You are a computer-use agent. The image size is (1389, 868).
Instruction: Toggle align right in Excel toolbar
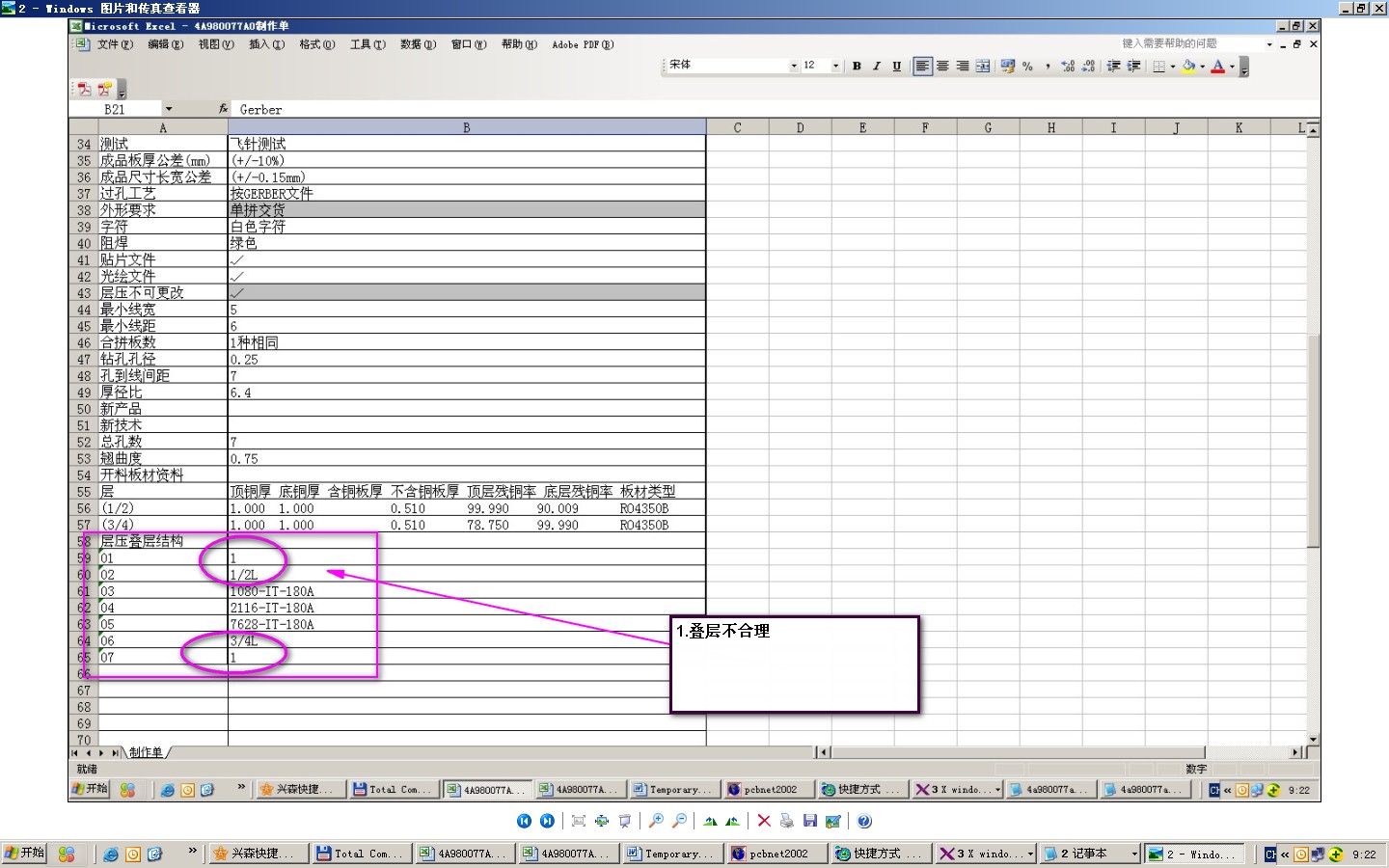click(x=963, y=66)
